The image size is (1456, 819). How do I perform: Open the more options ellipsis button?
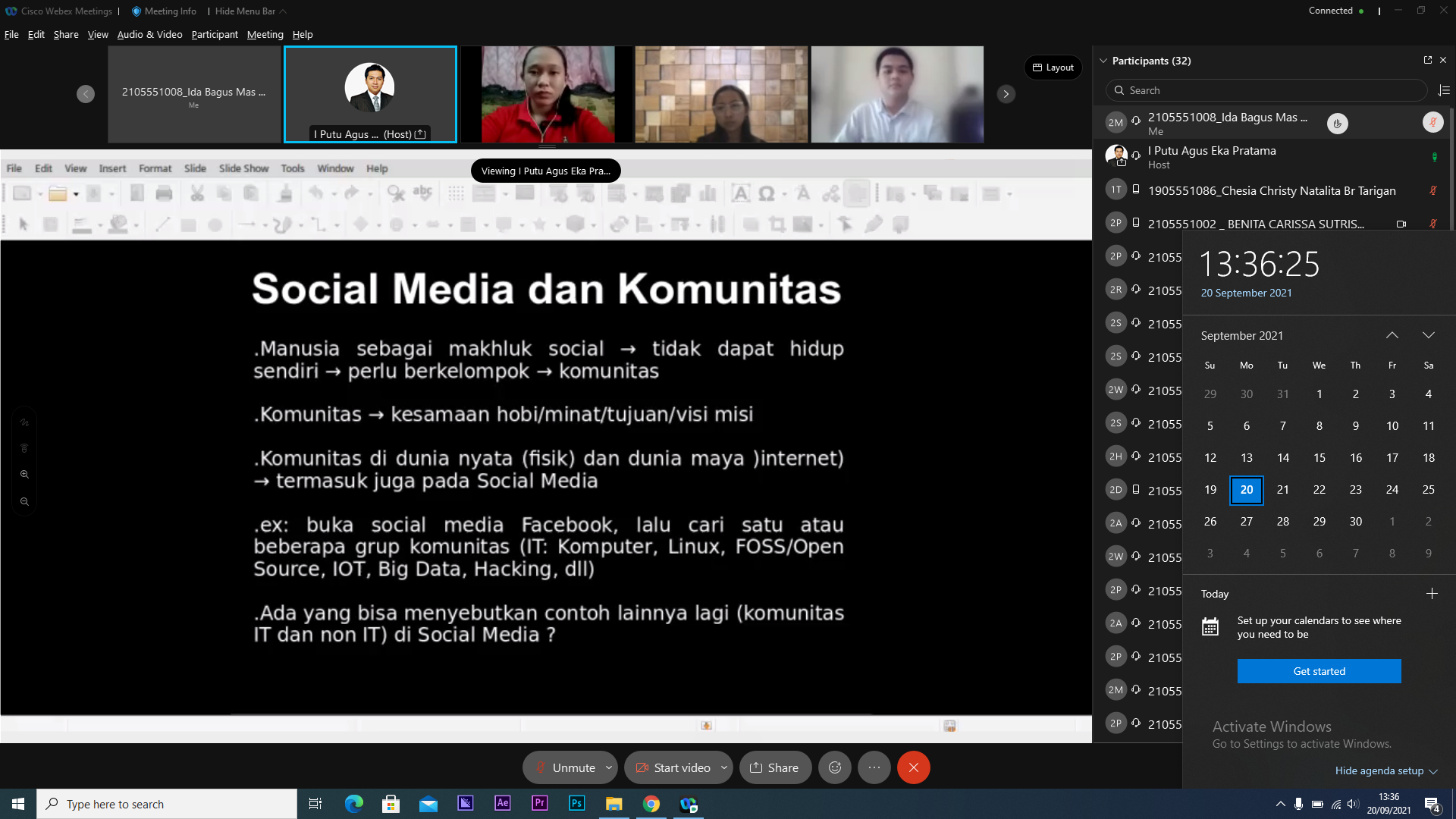(874, 767)
